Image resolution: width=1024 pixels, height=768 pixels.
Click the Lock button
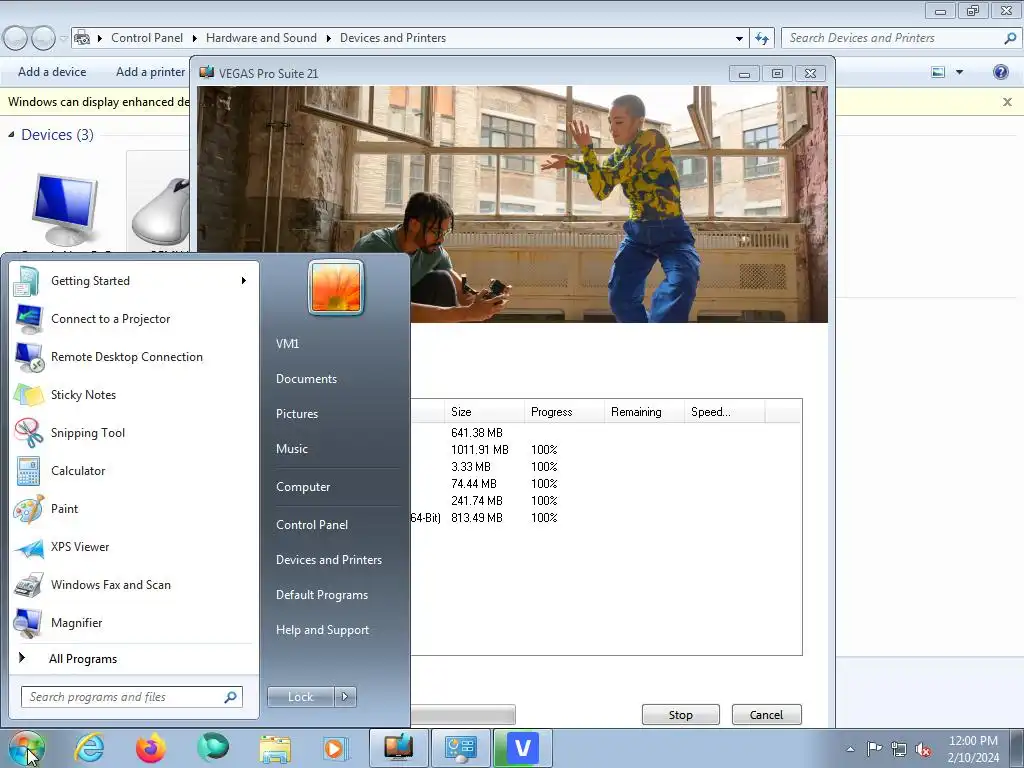[x=300, y=697]
